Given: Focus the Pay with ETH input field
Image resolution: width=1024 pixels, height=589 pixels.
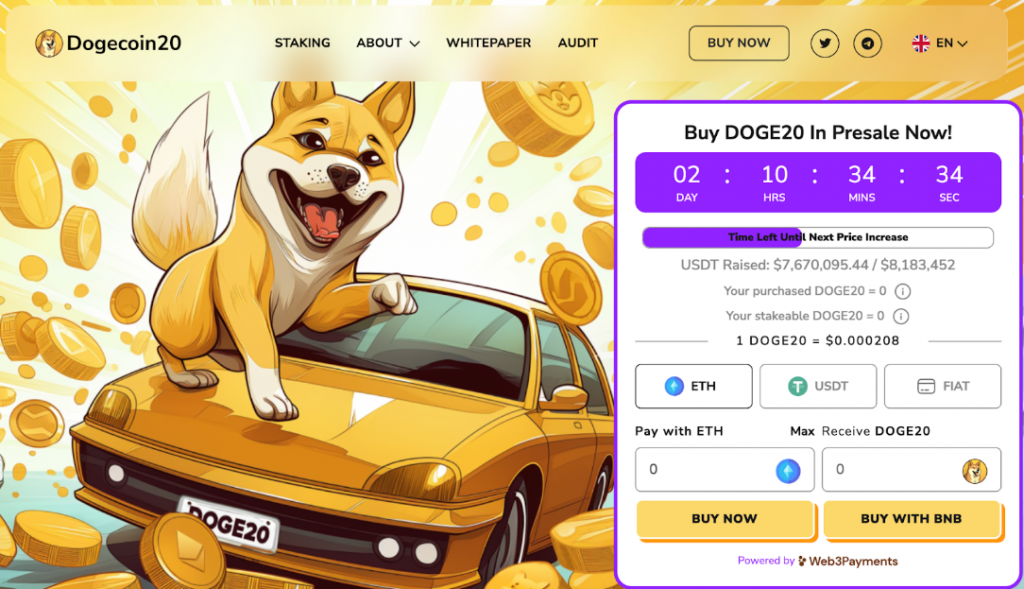Looking at the screenshot, I should coord(724,469).
